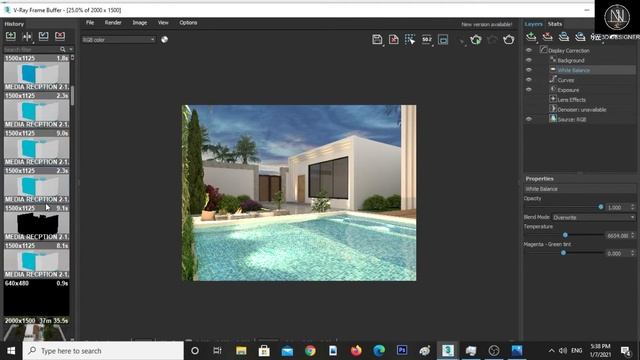Step the Temperature value spinner
The image size is (640, 360).
pyautogui.click(x=633, y=236)
